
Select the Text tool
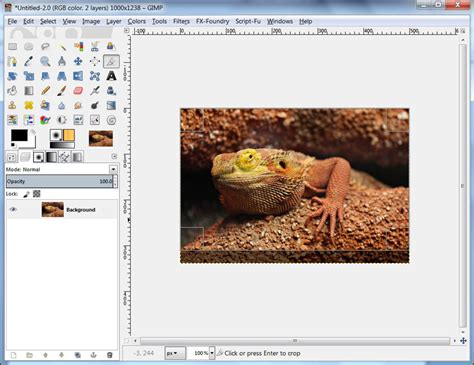(x=111, y=76)
